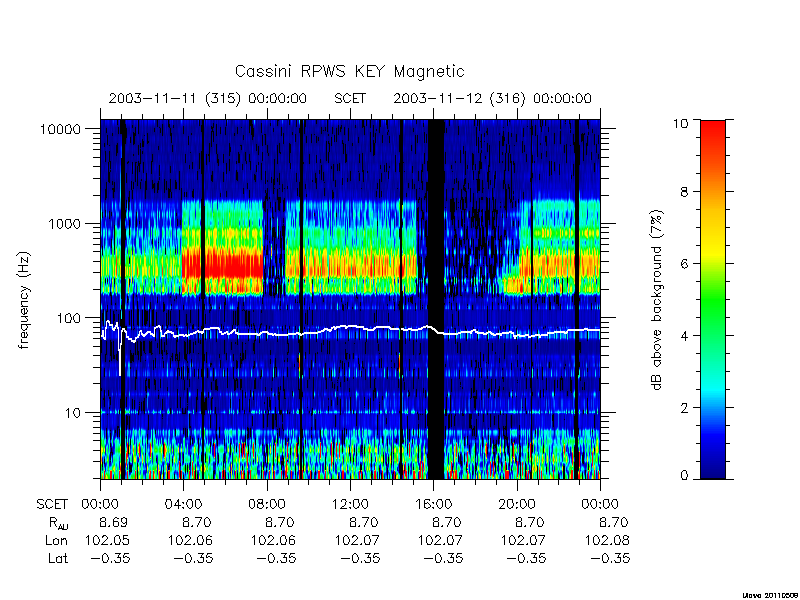Click the plot title Cassini RPWS KEY Magnetic
The image size is (800, 600).
coord(349,71)
